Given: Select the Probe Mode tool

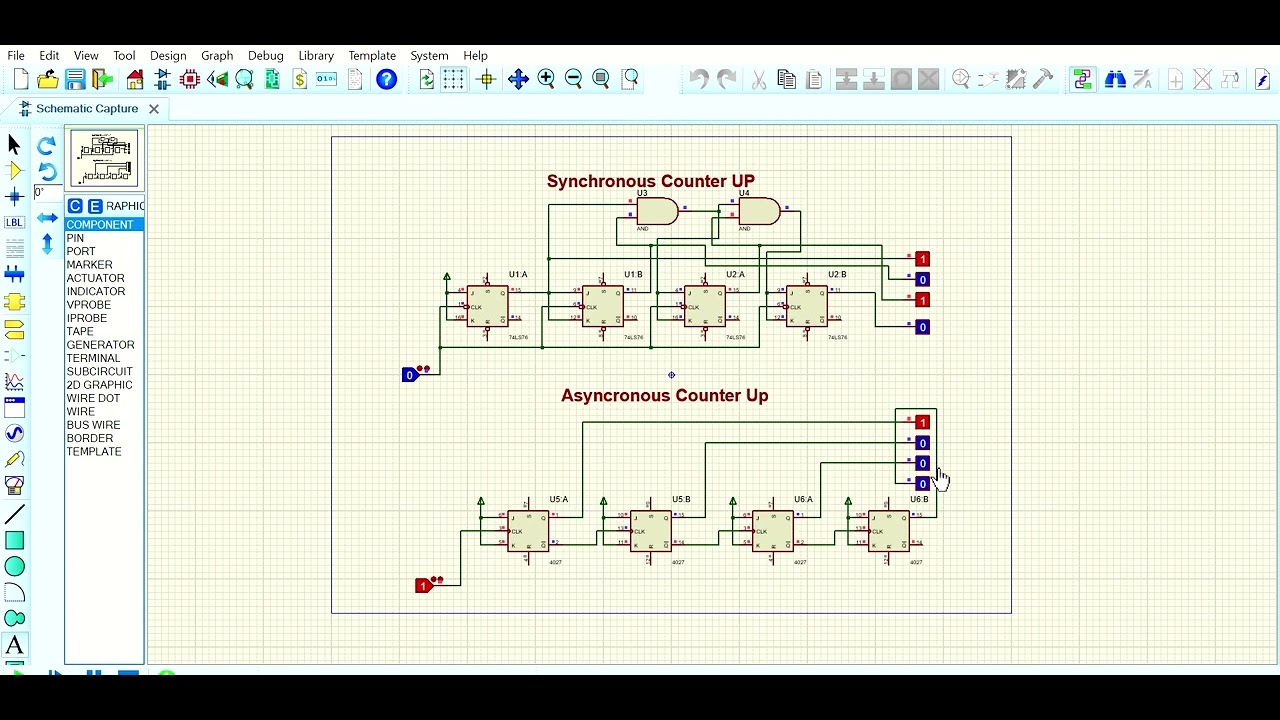Looking at the screenshot, I should [x=14, y=459].
